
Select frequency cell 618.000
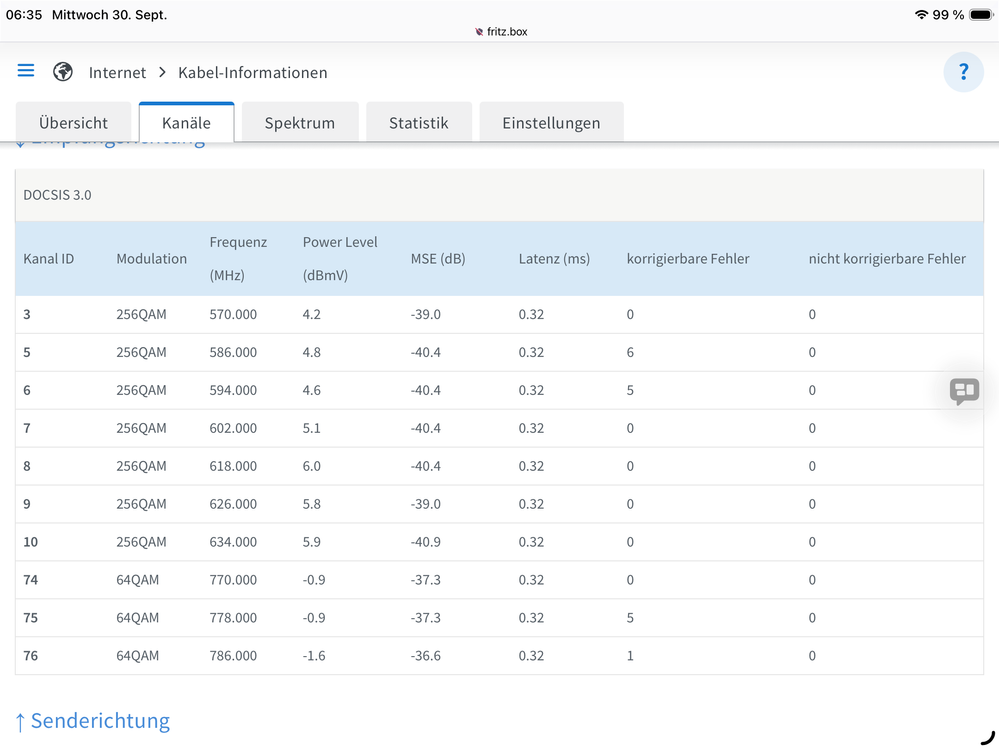point(233,466)
